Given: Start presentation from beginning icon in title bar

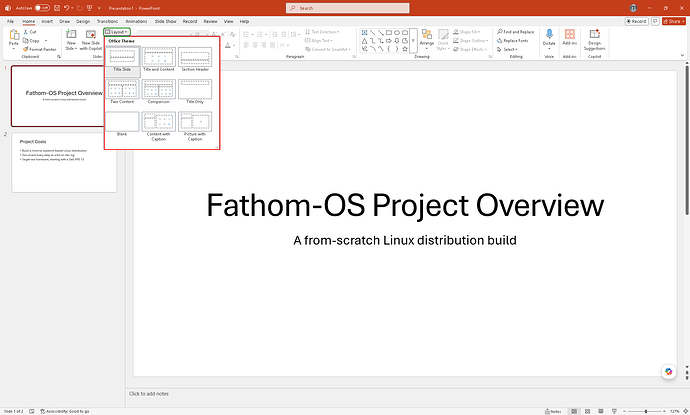Looking at the screenshot, I should pyautogui.click(x=90, y=8).
